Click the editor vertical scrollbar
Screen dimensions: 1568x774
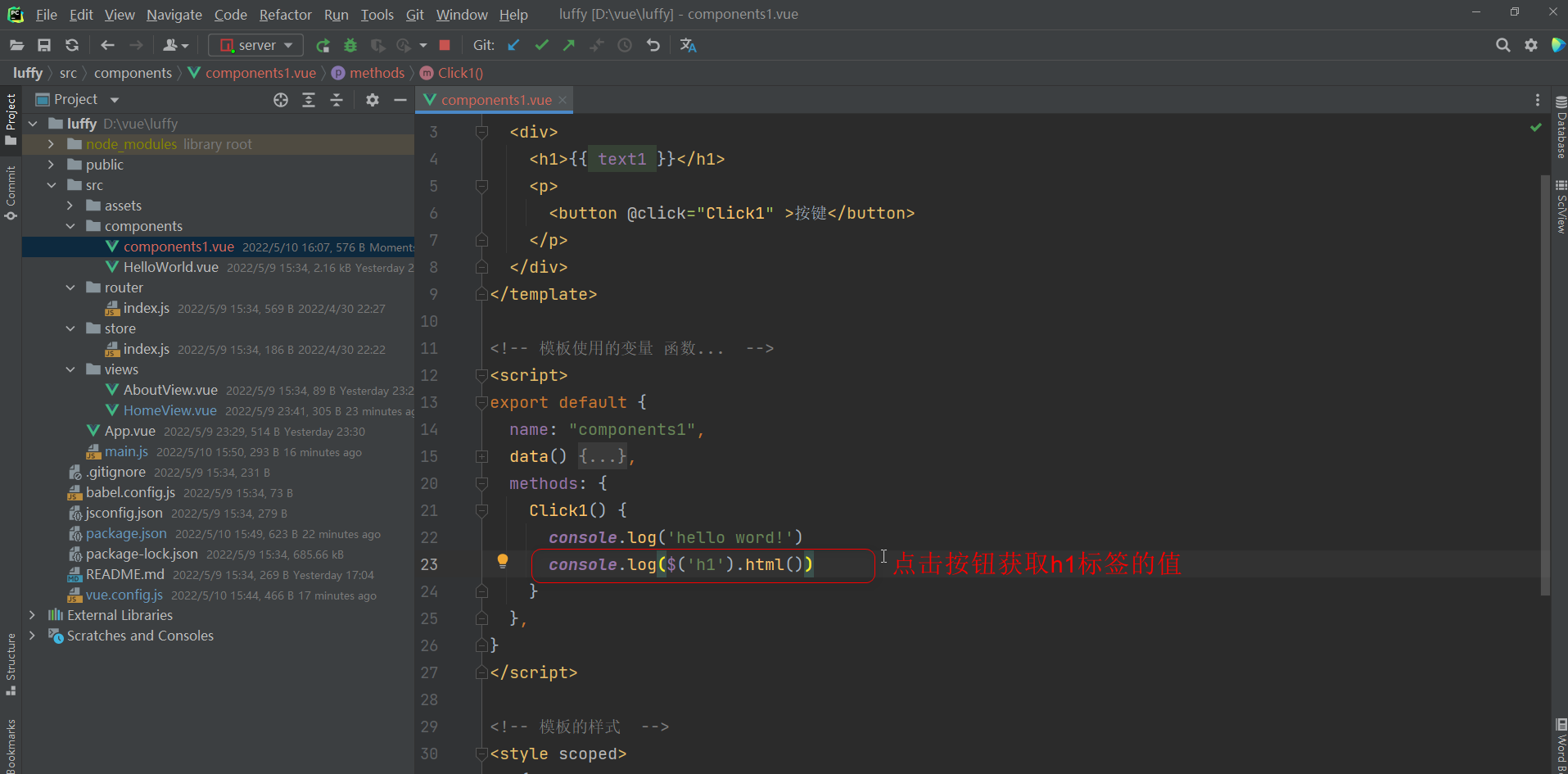tap(1545, 385)
